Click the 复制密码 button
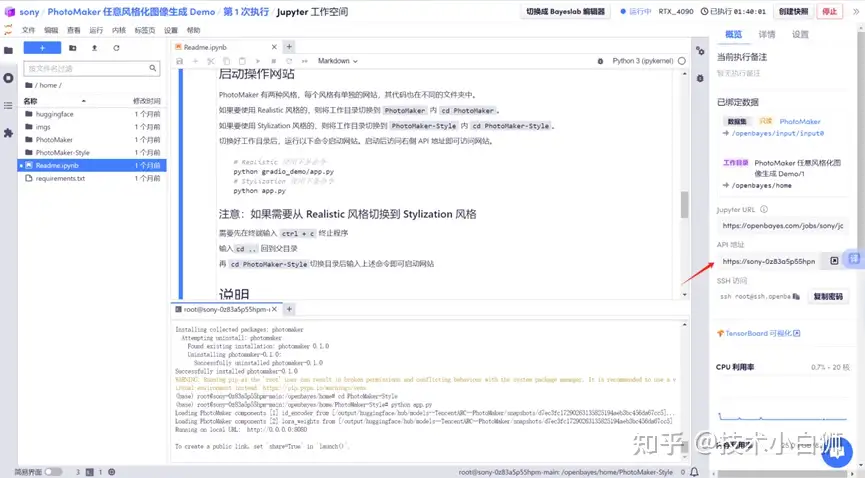The image size is (865, 478). (x=828, y=296)
